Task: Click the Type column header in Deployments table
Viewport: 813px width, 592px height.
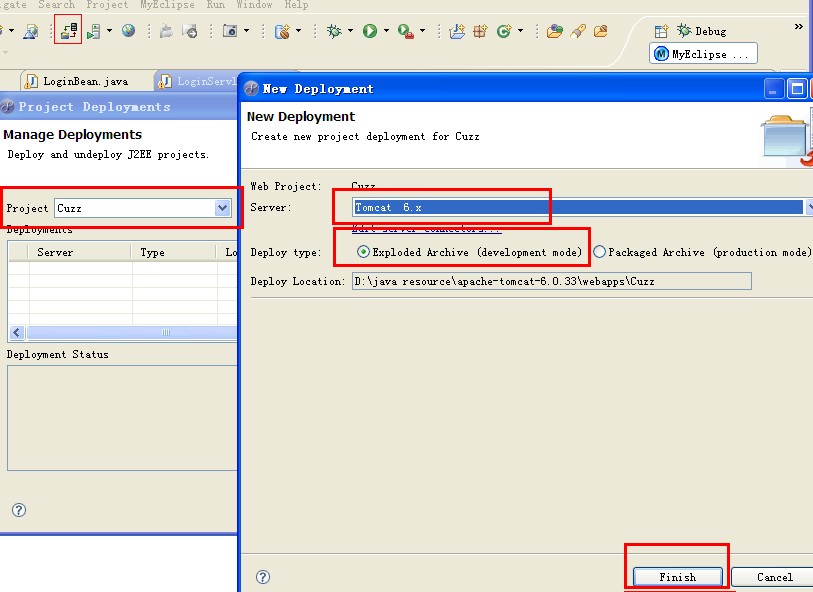Action: pyautogui.click(x=173, y=252)
